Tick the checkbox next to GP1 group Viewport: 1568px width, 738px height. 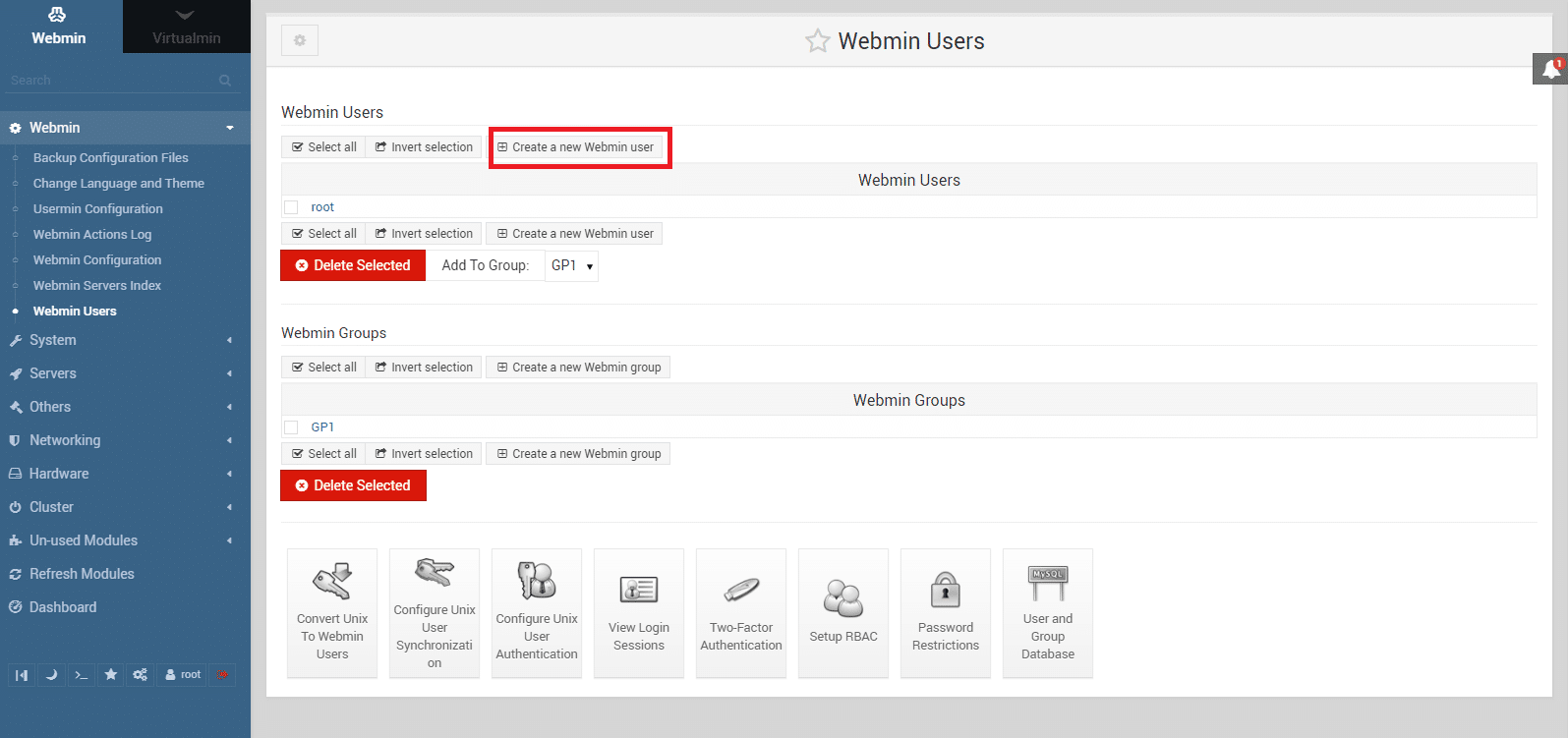coord(291,427)
